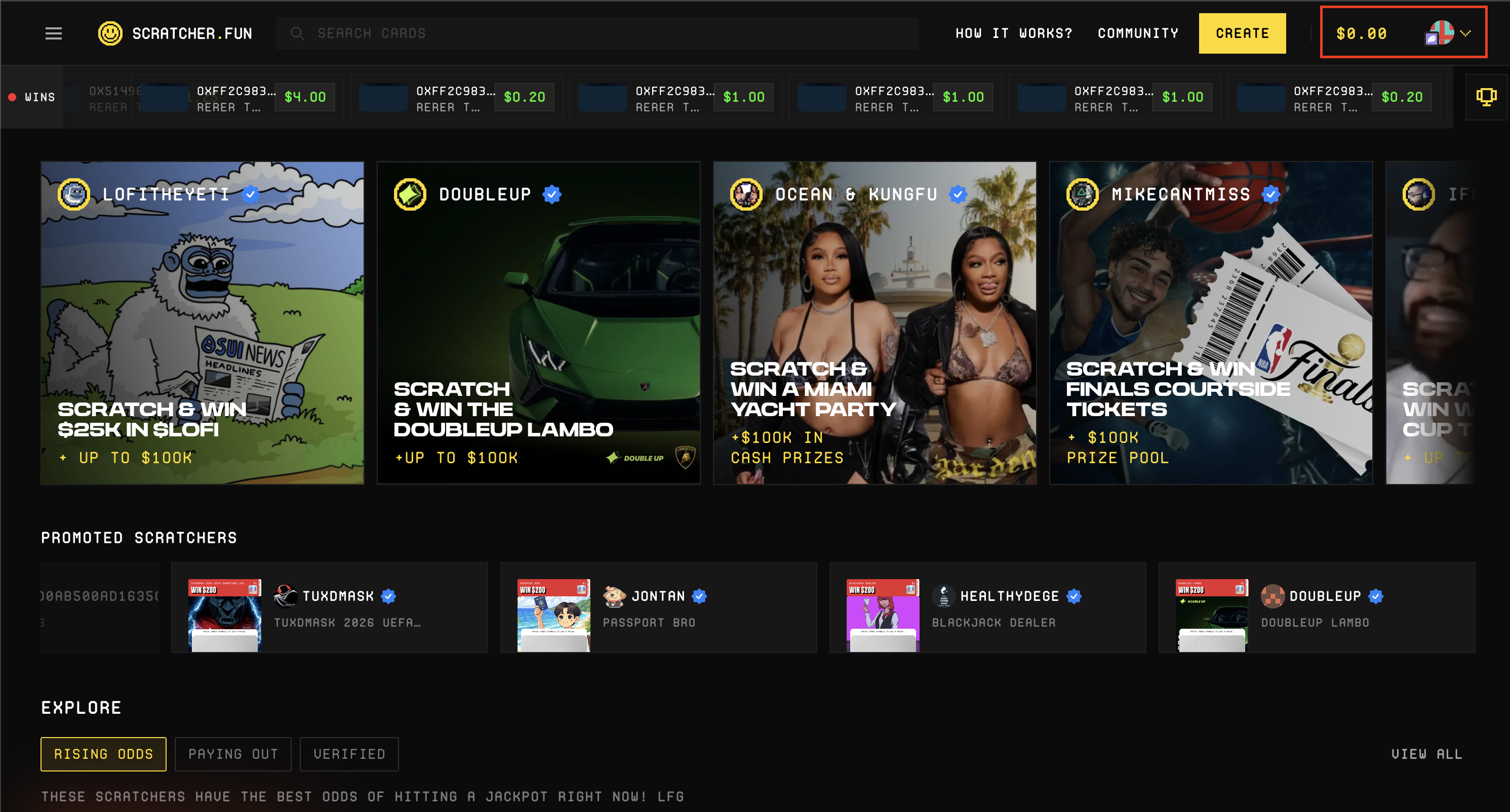Open the trophy leaderboard icon
The width and height of the screenshot is (1510, 812).
pyautogui.click(x=1486, y=97)
